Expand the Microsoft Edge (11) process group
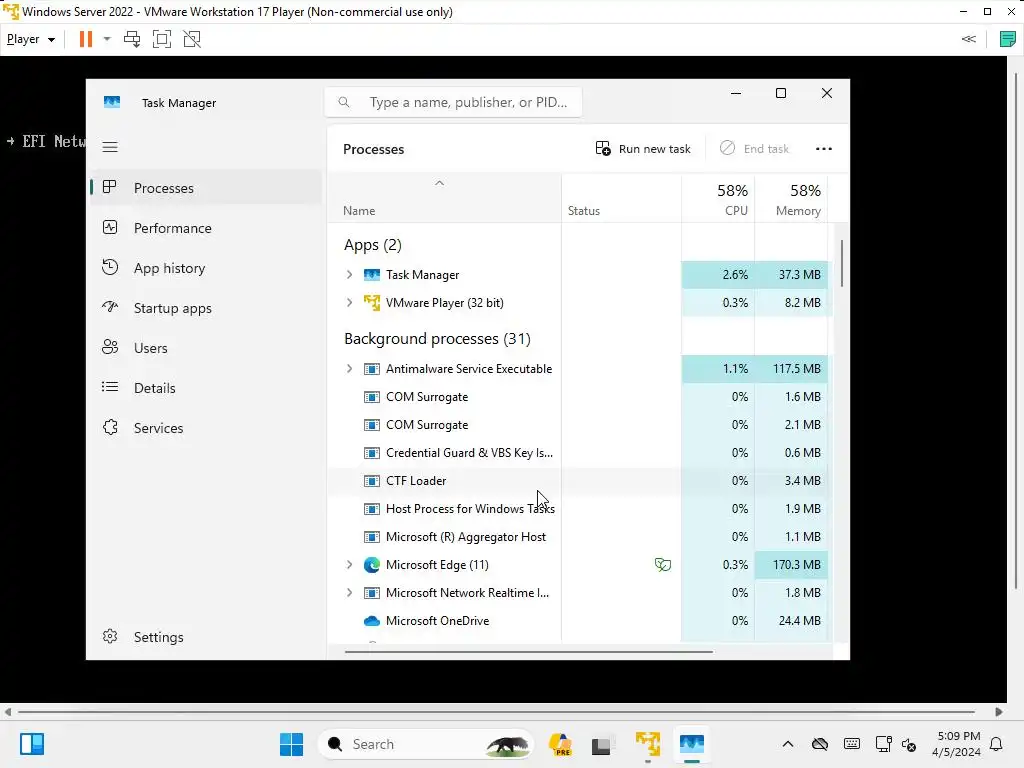The image size is (1024, 768). (x=349, y=565)
